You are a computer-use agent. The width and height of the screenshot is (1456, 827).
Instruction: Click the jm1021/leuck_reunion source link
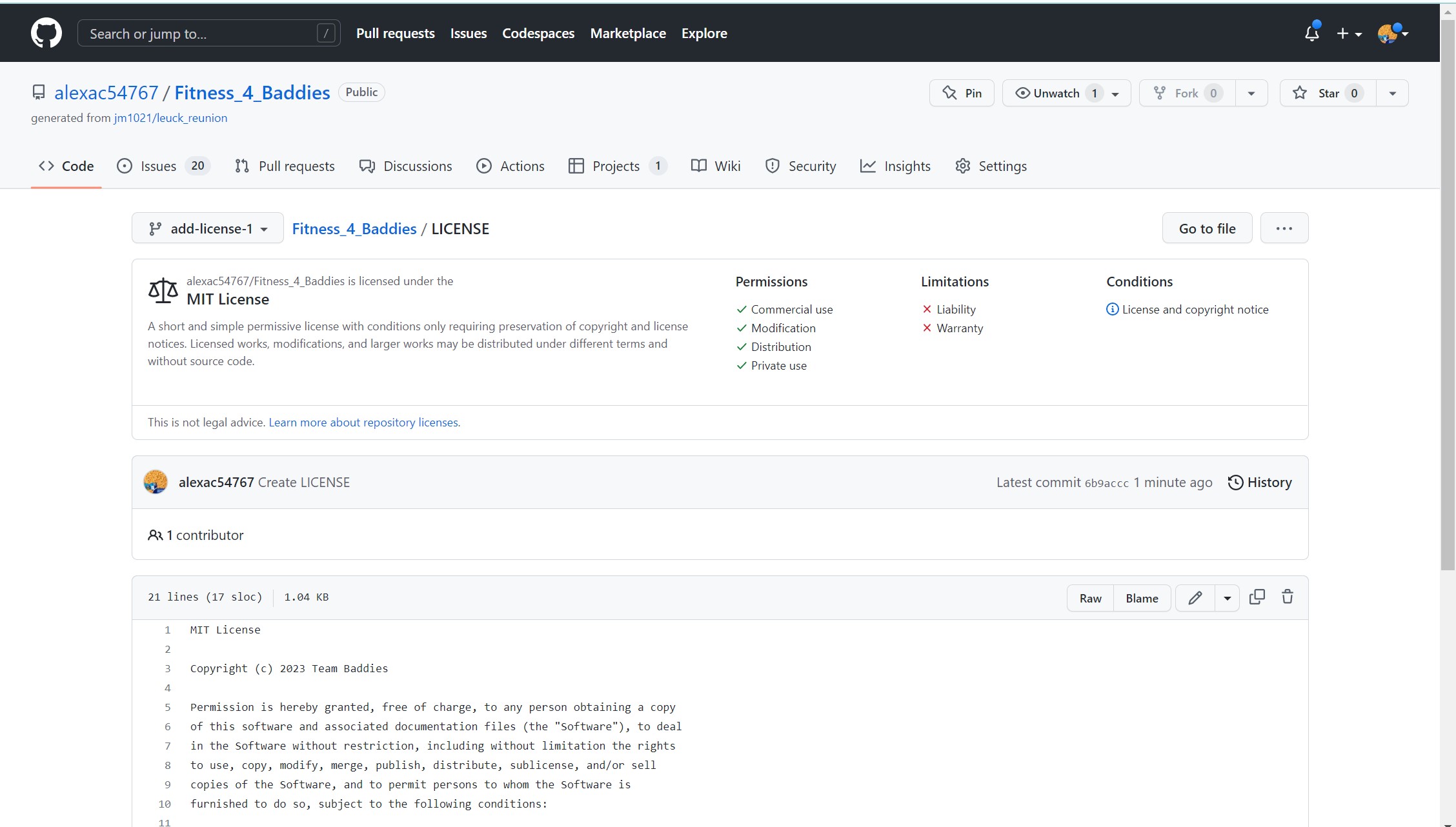pyautogui.click(x=170, y=117)
